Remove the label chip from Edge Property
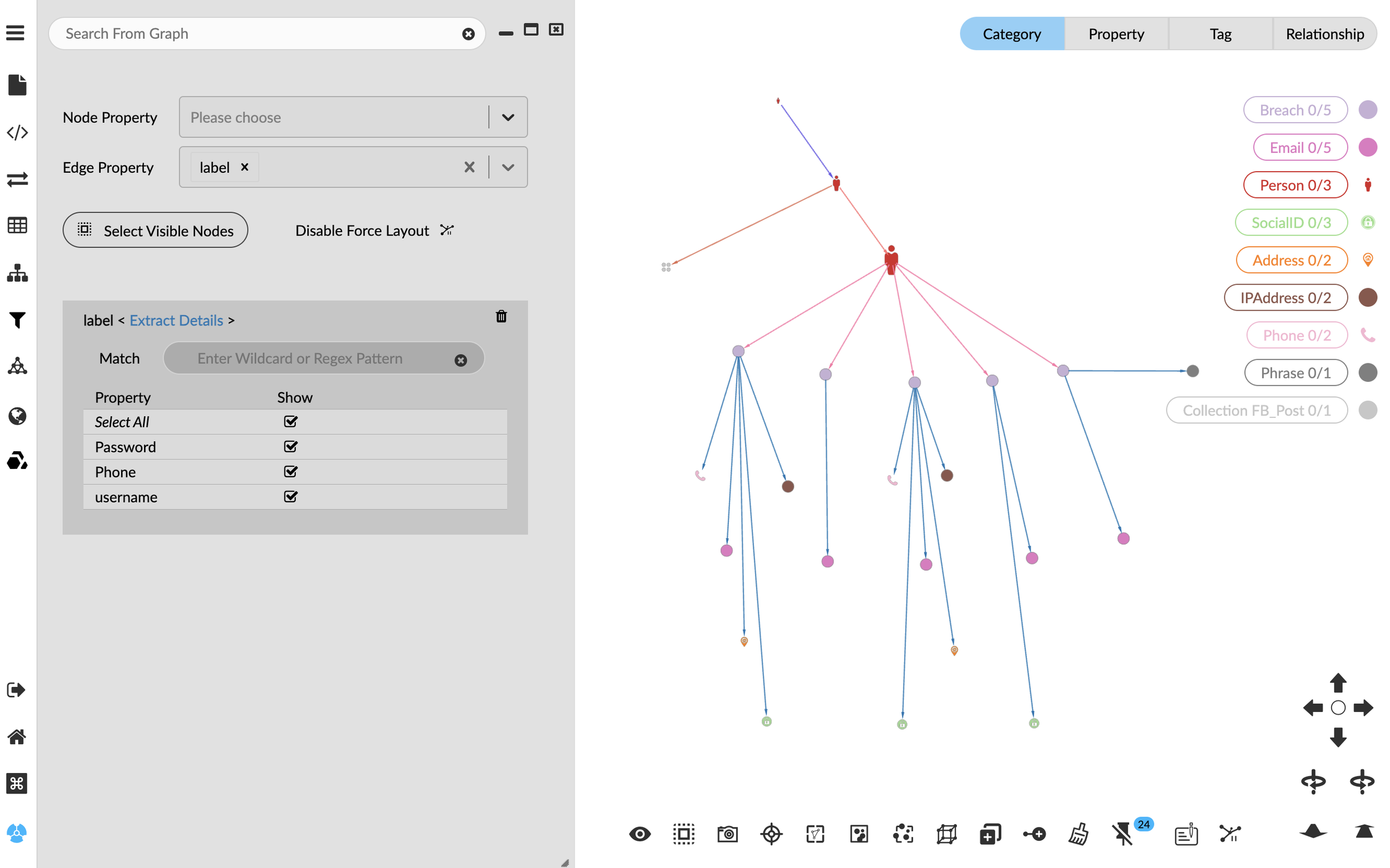 coord(245,167)
